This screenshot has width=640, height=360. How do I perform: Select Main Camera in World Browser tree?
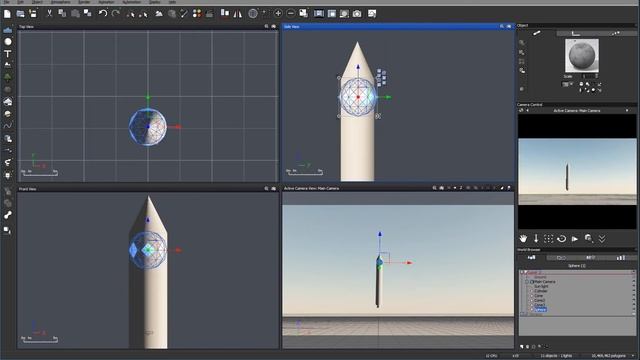pos(544,282)
